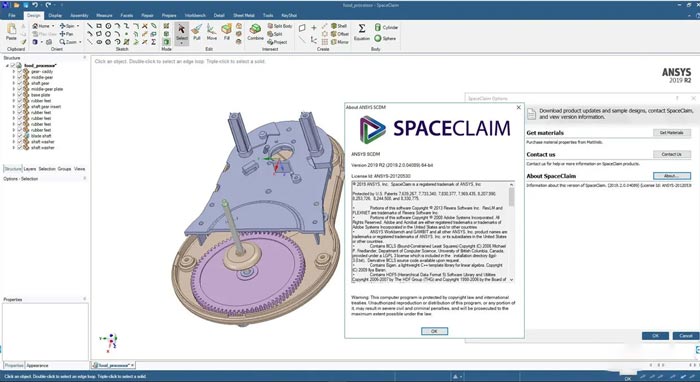Choose the Move tool
This screenshot has height=382, width=700.
click(x=212, y=32)
